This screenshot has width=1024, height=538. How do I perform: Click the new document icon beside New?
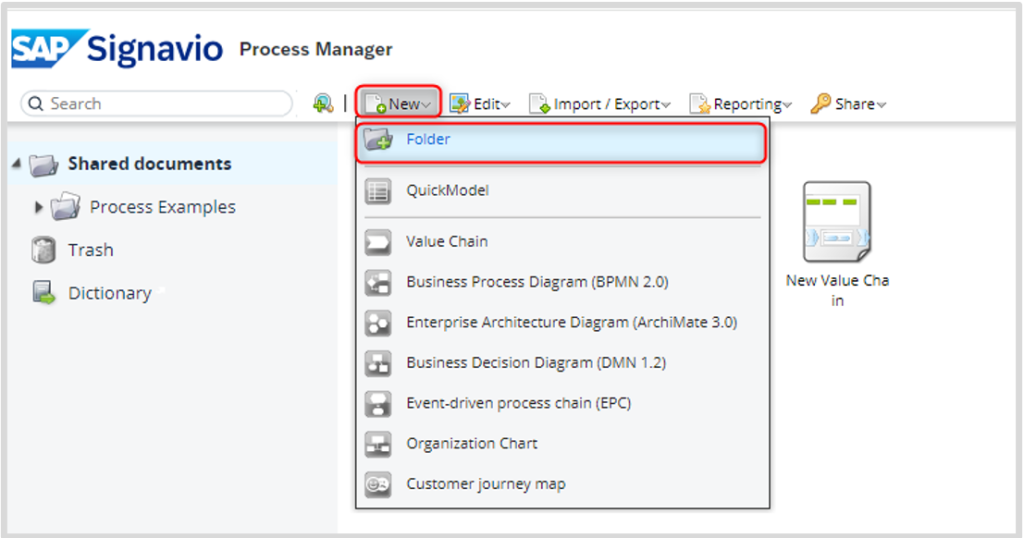click(x=376, y=104)
